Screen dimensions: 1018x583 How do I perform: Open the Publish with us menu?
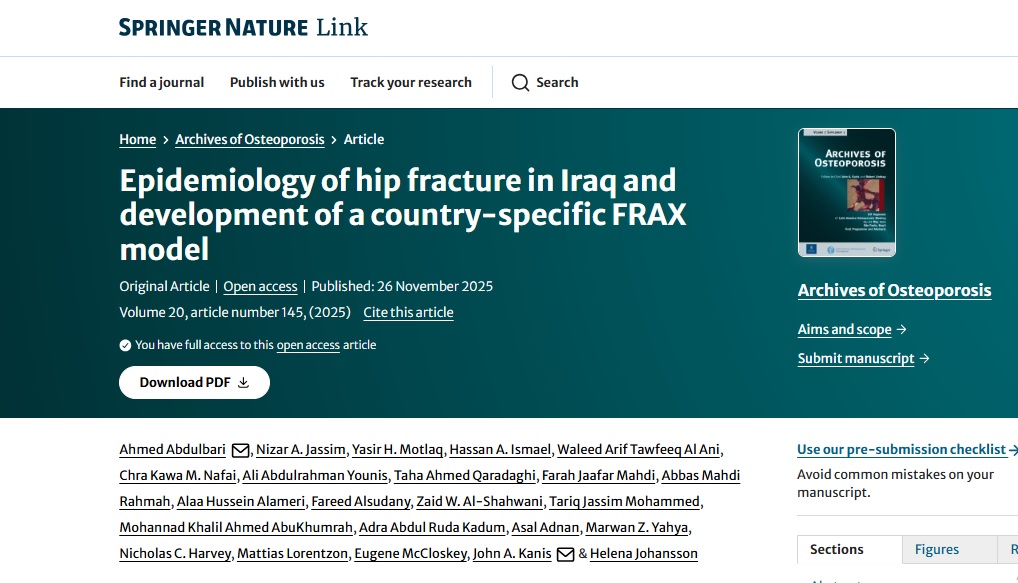[277, 83]
